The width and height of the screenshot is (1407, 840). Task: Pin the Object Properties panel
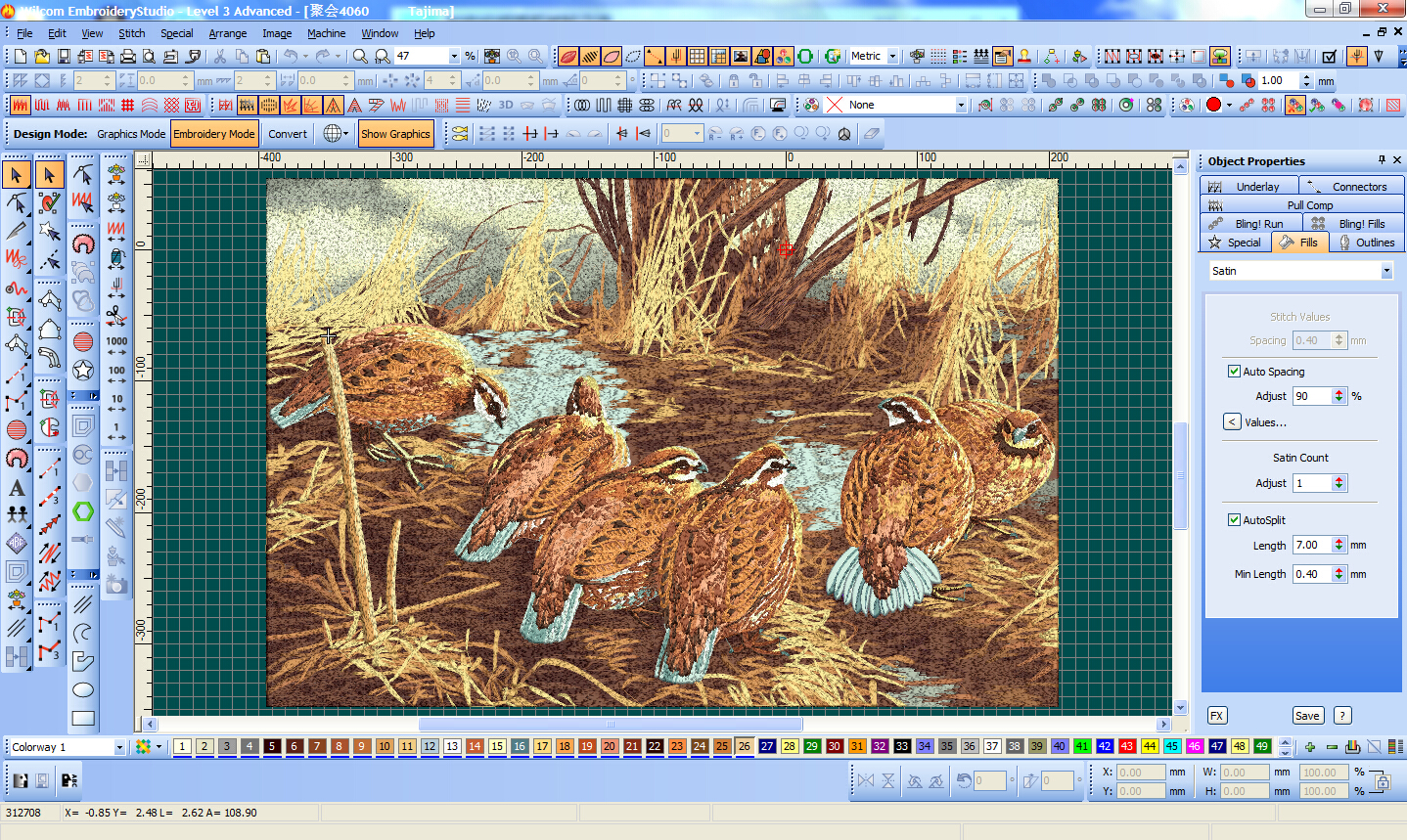[1382, 160]
